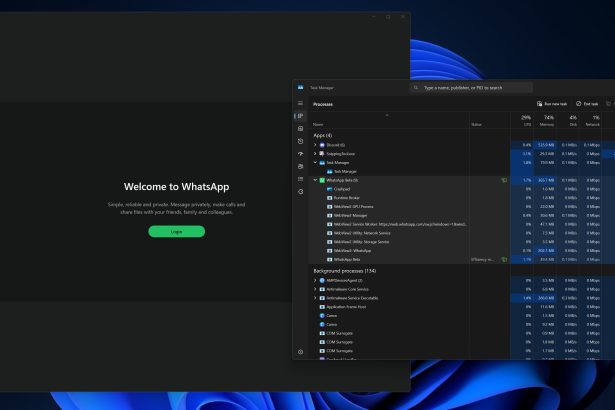Click the Antimalware Core Service icon

click(x=322, y=289)
